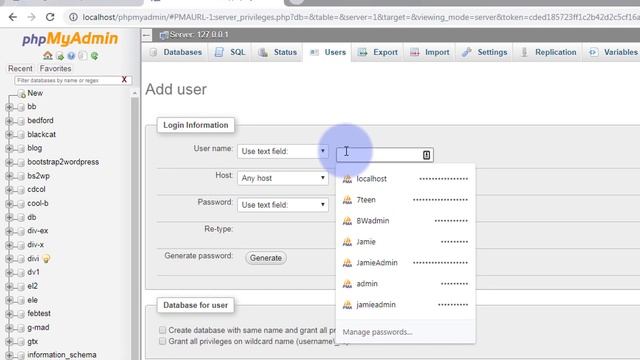
Task: Open the febtest database
Action: (39, 313)
